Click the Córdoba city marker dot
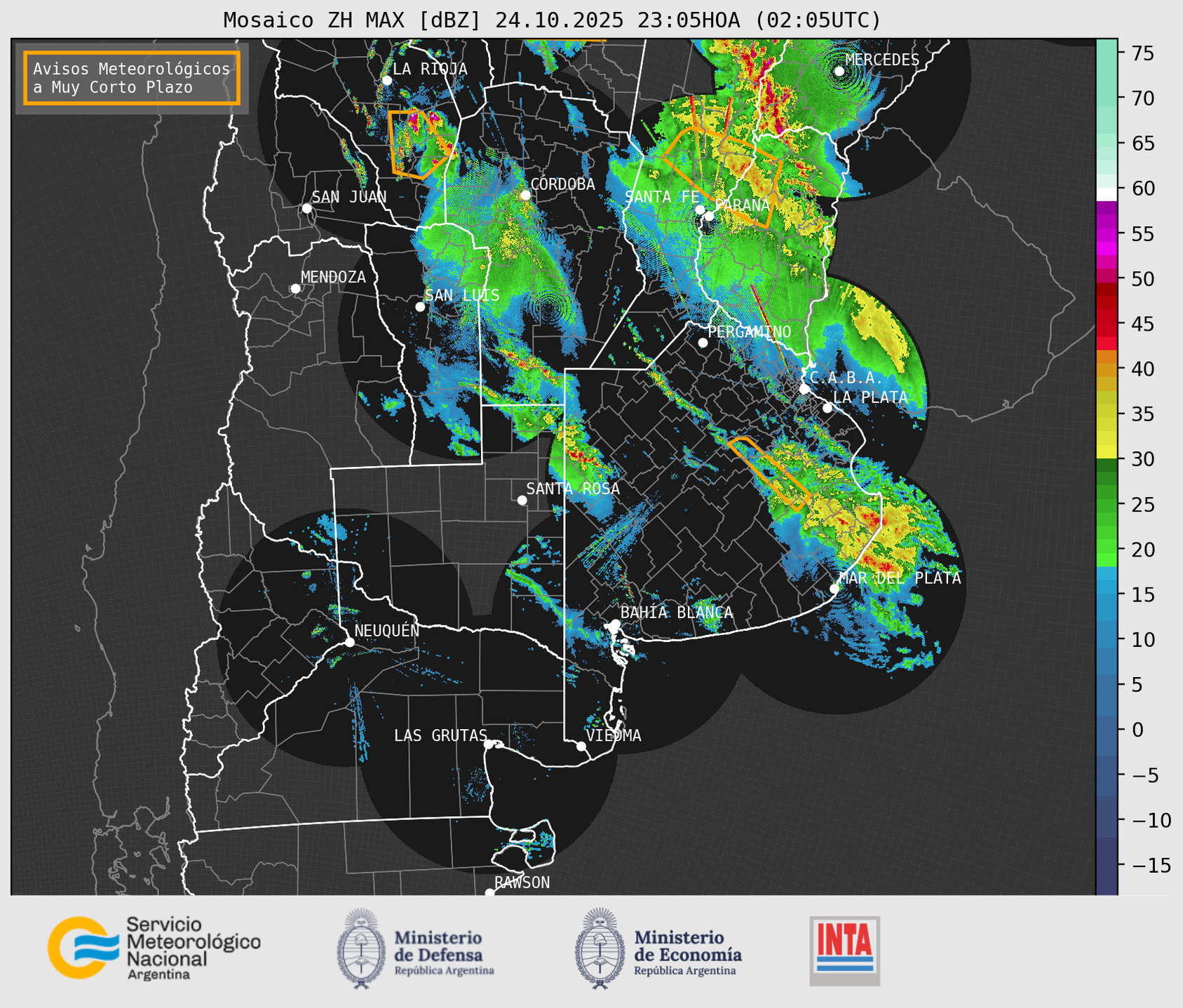Screen dimensions: 1183x1008 click(525, 195)
